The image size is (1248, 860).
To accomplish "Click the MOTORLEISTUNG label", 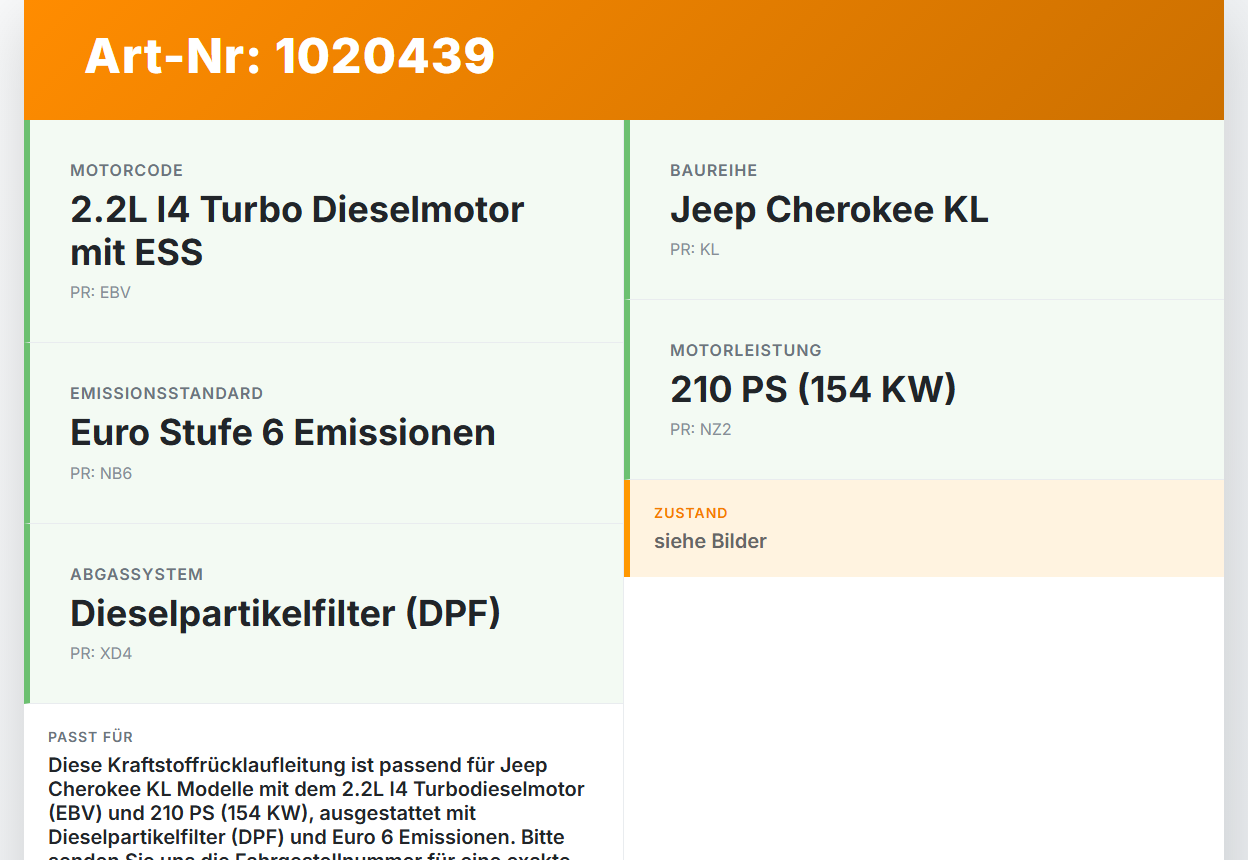I will pos(746,351).
